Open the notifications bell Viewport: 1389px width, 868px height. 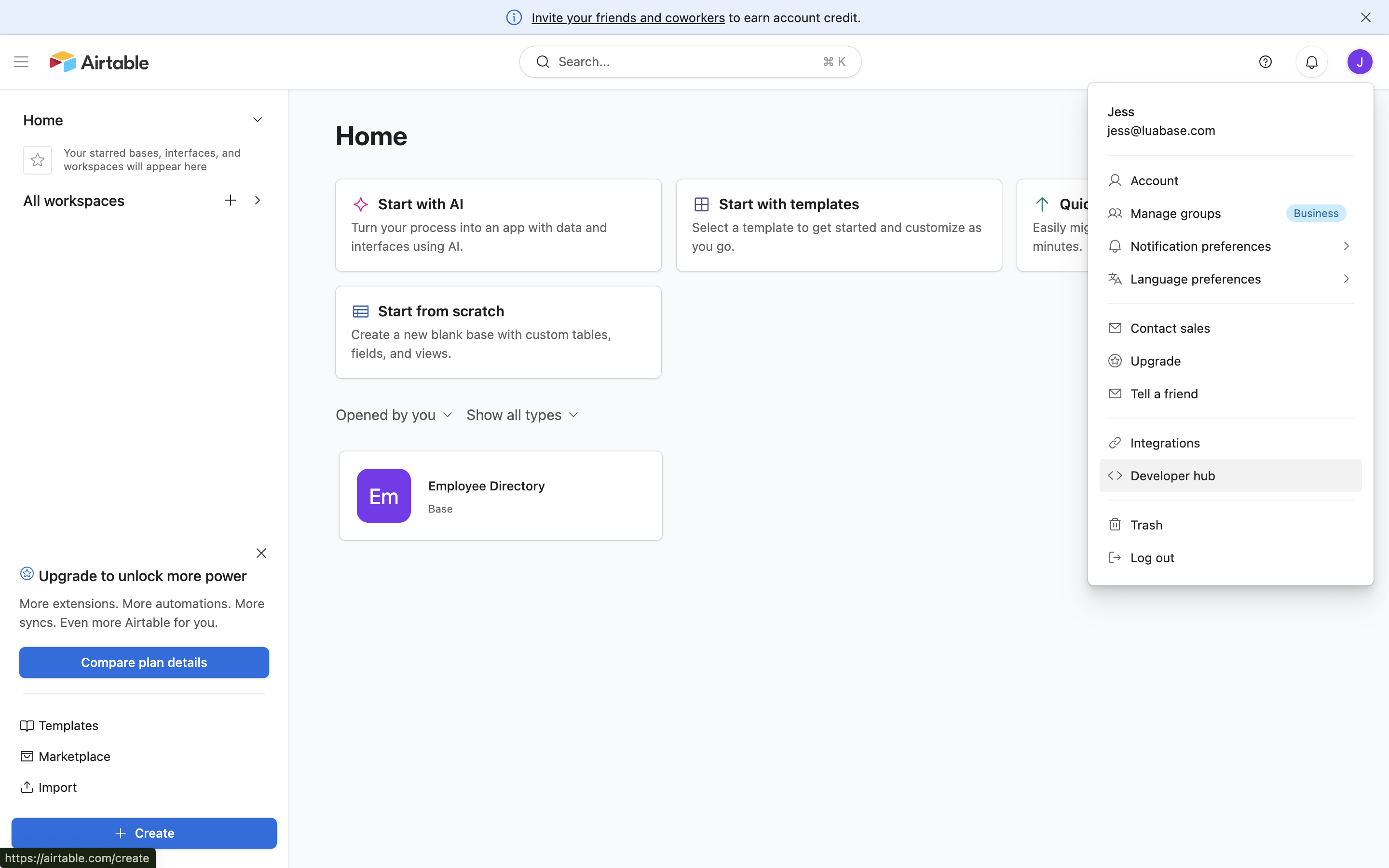[x=1311, y=62]
